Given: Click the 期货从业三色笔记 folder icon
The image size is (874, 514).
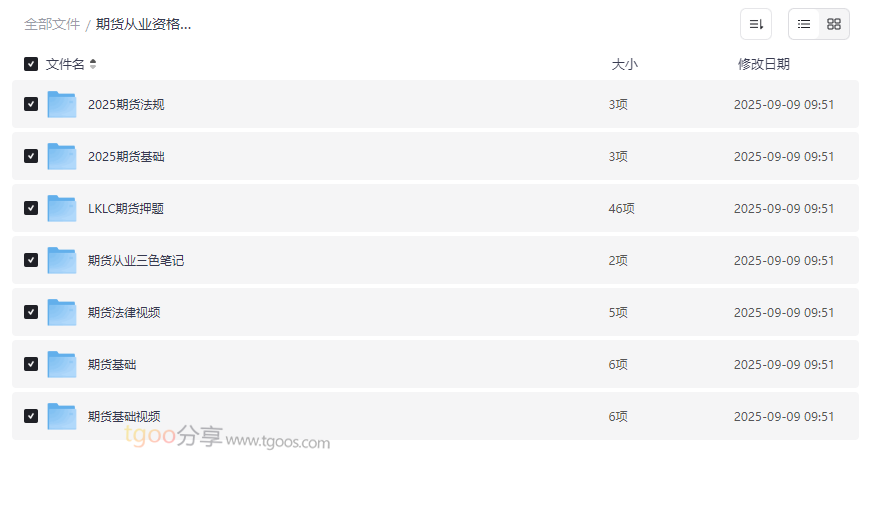Looking at the screenshot, I should [62, 260].
